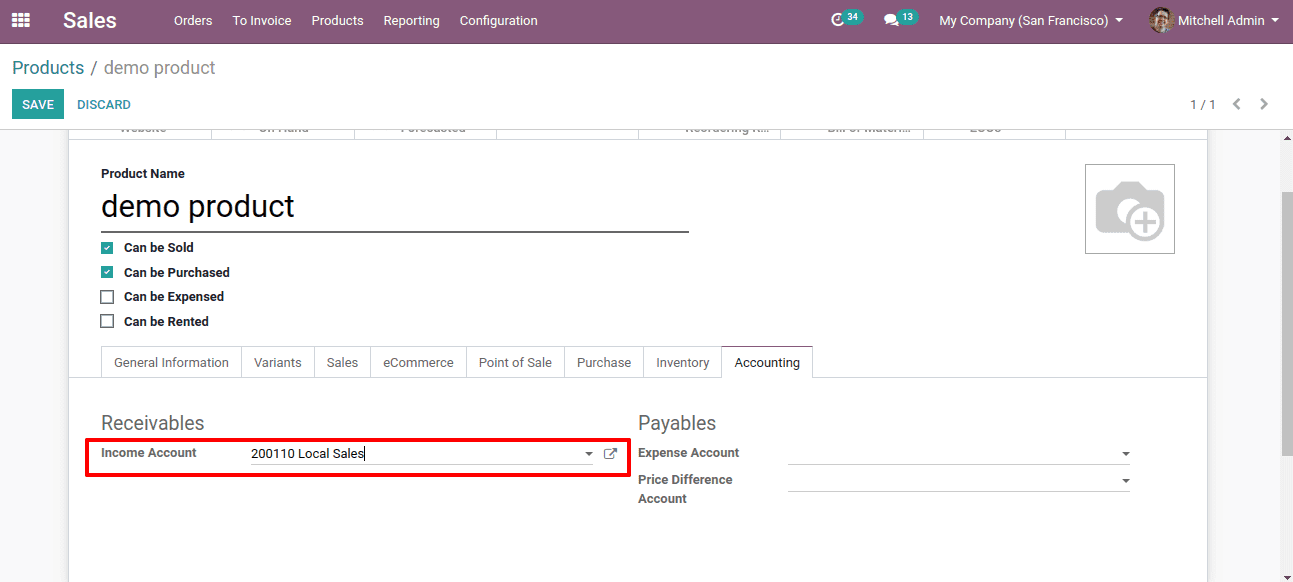Switch to the Variants tab
This screenshot has height=582, width=1293.
[278, 362]
